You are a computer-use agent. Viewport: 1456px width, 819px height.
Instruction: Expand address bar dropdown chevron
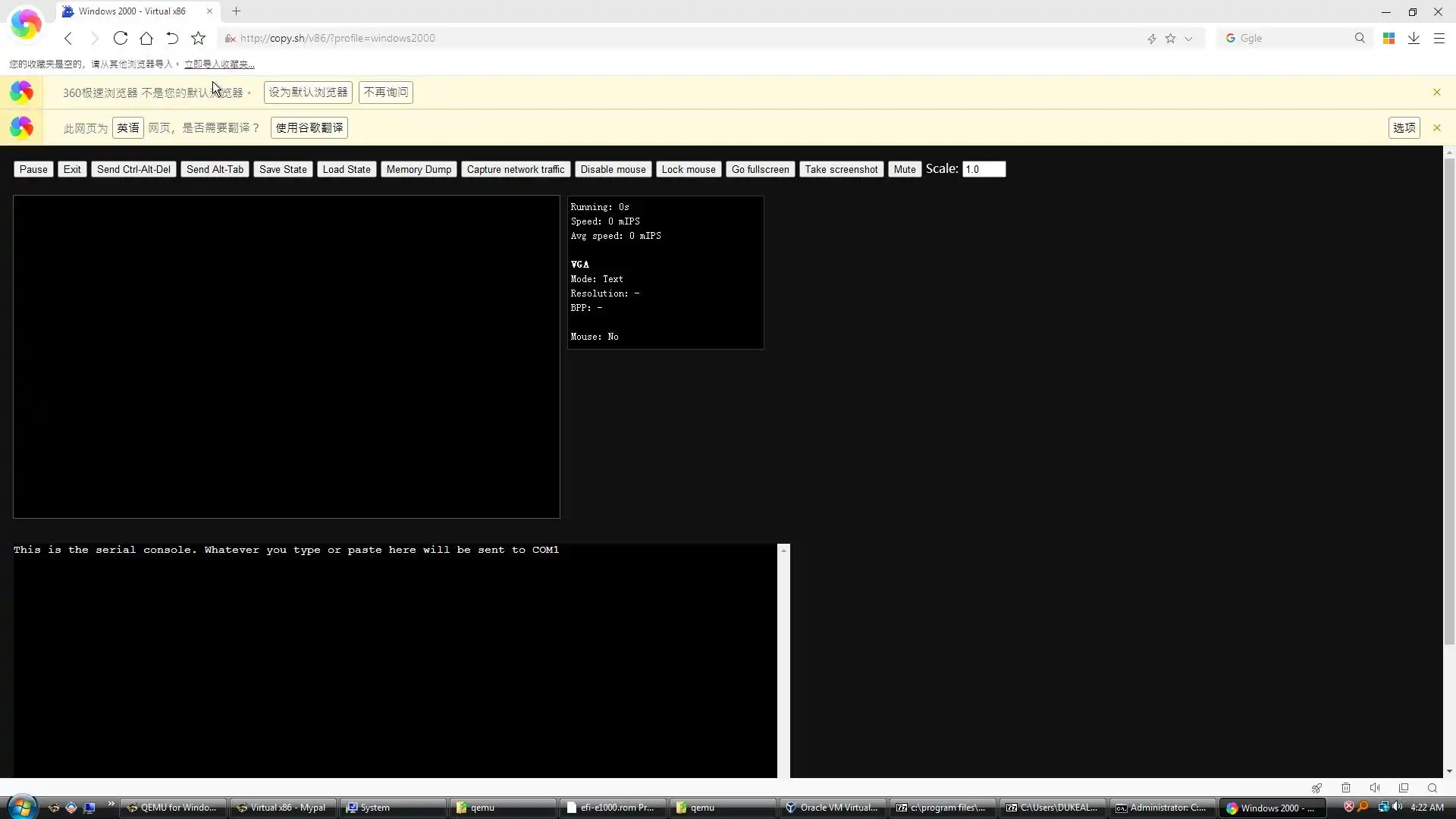[1188, 39]
